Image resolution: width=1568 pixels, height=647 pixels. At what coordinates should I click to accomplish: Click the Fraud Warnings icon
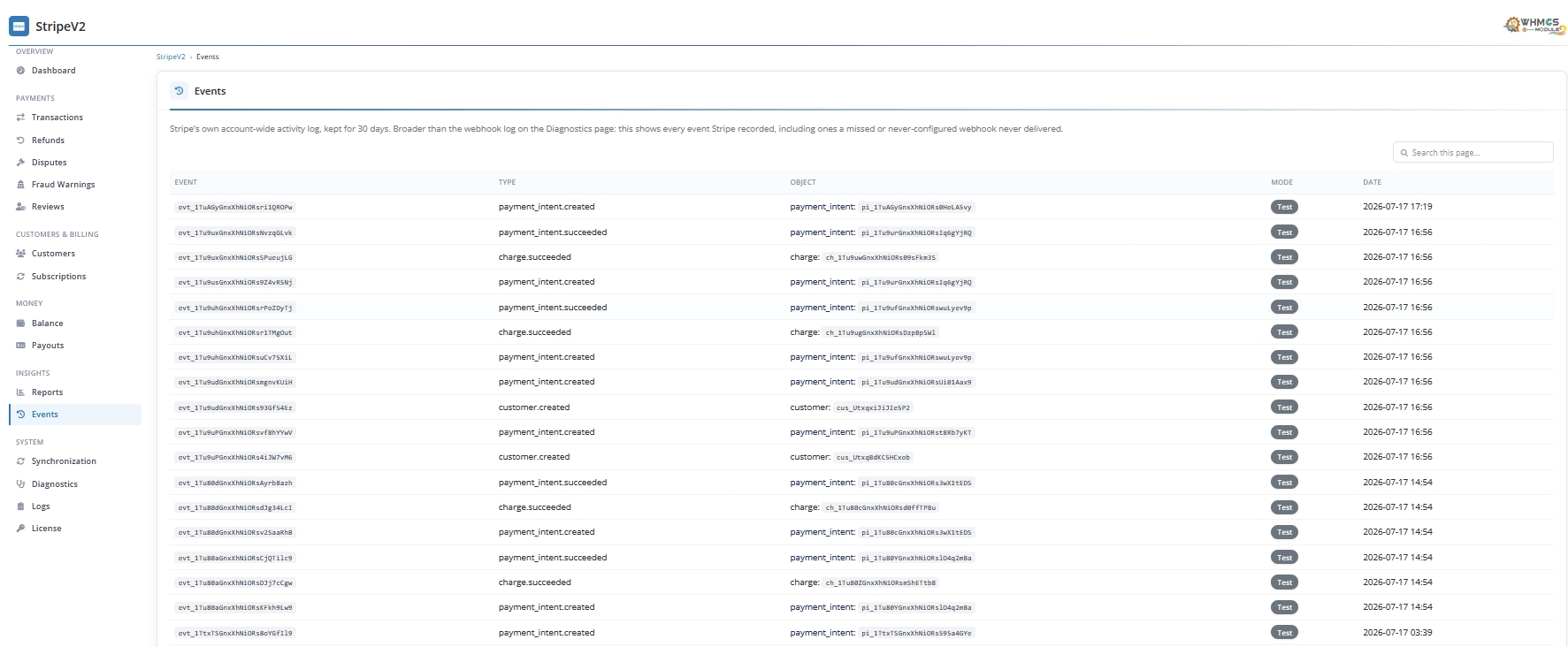click(20, 185)
